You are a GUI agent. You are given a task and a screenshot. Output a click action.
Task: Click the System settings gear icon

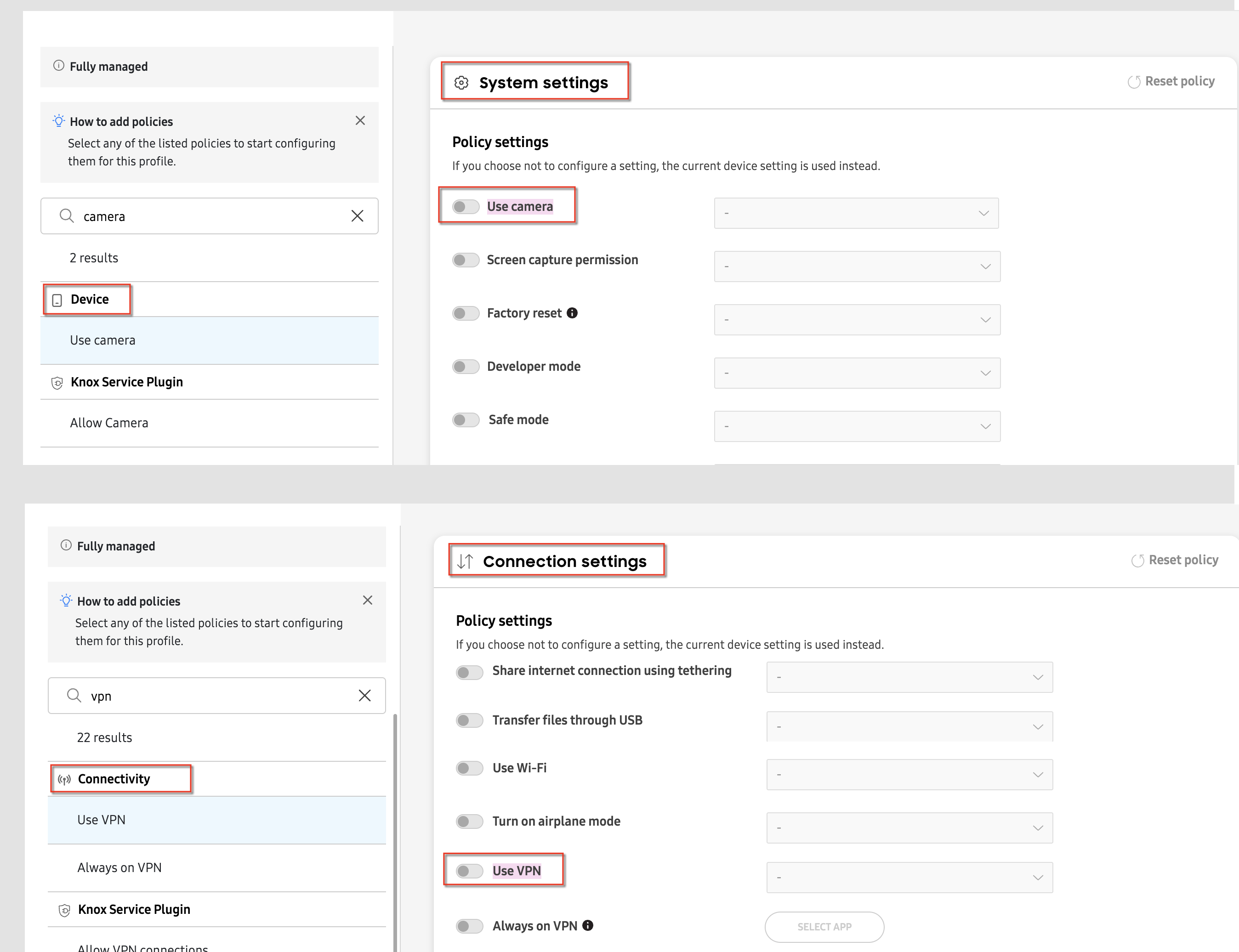click(x=461, y=83)
